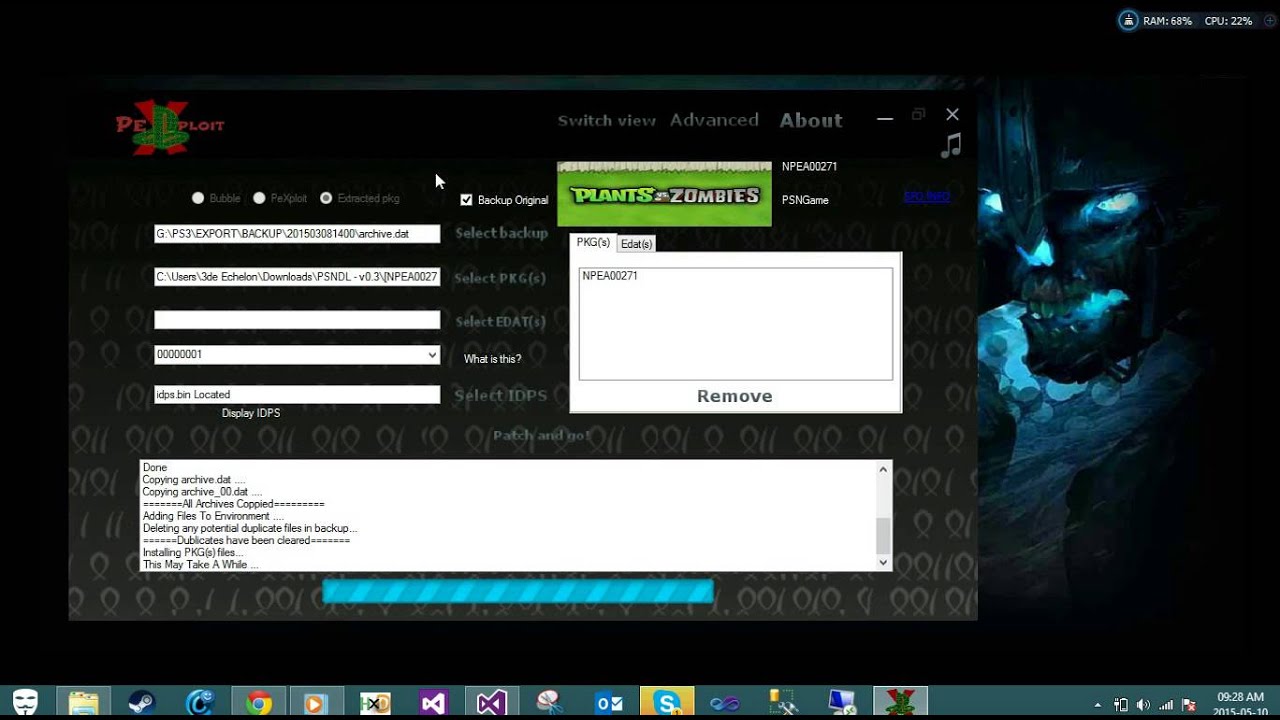Click the PeXploit taskbar icon

(x=900, y=703)
